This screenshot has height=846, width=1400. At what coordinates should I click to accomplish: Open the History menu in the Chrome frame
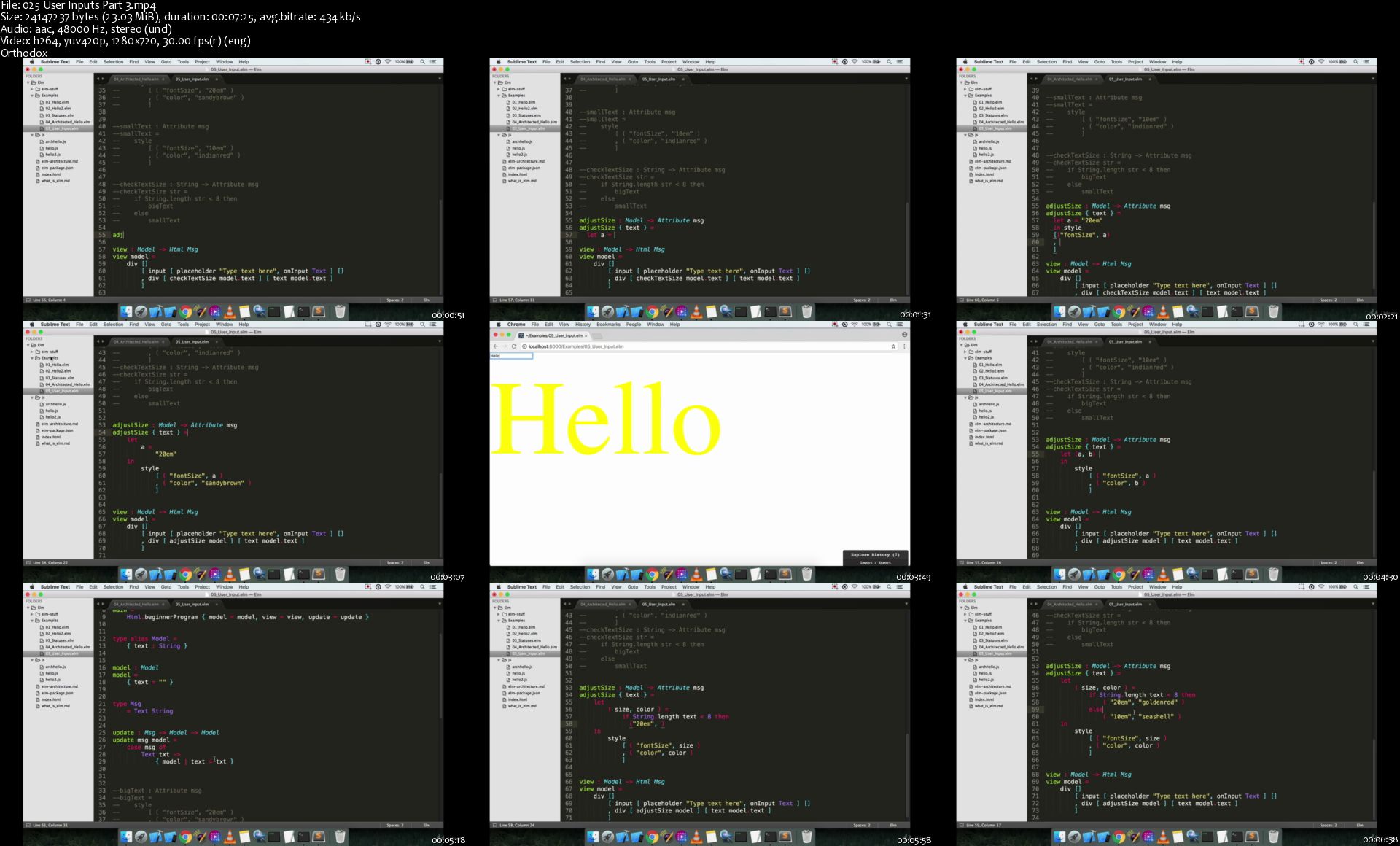point(583,325)
